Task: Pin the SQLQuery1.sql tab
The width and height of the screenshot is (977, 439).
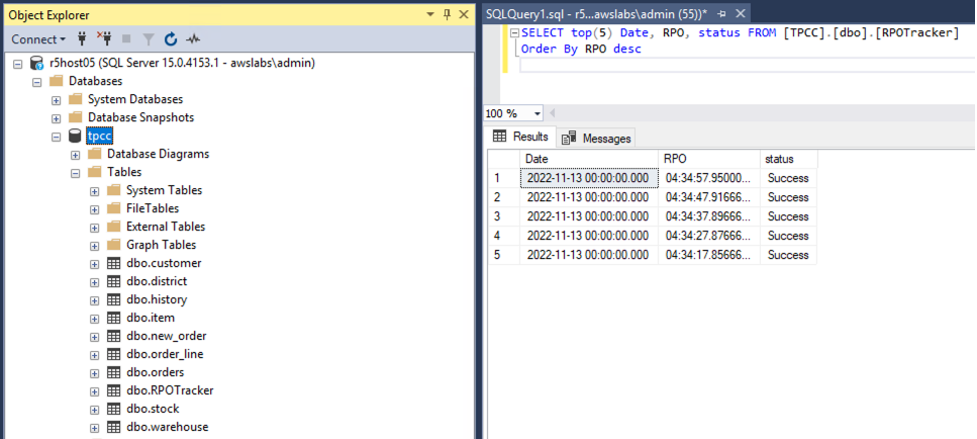Action: pos(722,14)
